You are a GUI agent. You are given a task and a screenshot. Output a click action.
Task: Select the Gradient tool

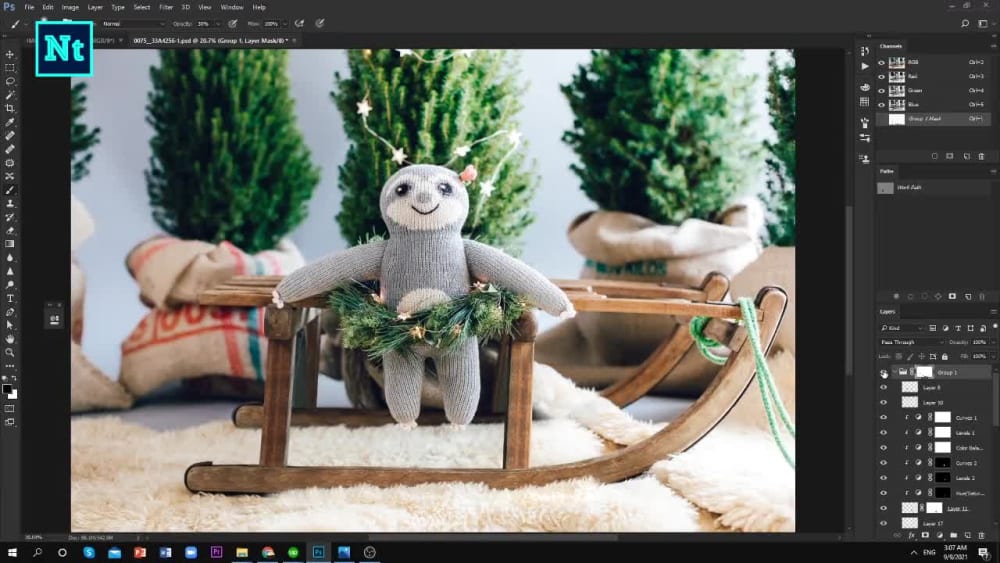(x=10, y=244)
